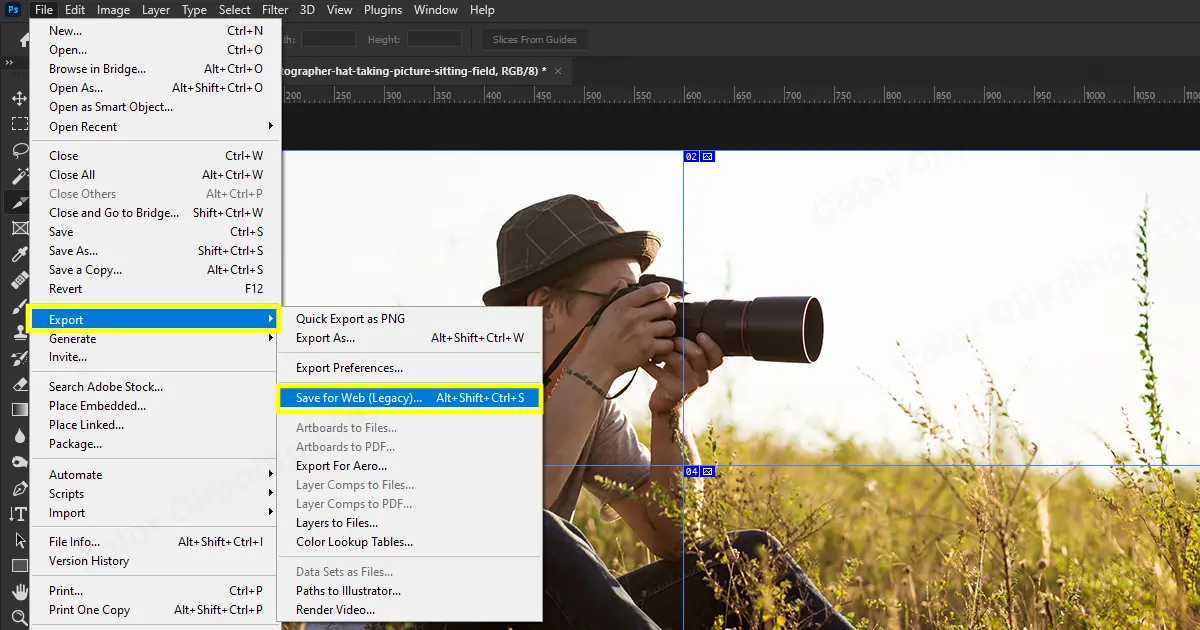The width and height of the screenshot is (1200, 630).
Task: Click Quick Export as PNG
Action: pyautogui.click(x=350, y=319)
